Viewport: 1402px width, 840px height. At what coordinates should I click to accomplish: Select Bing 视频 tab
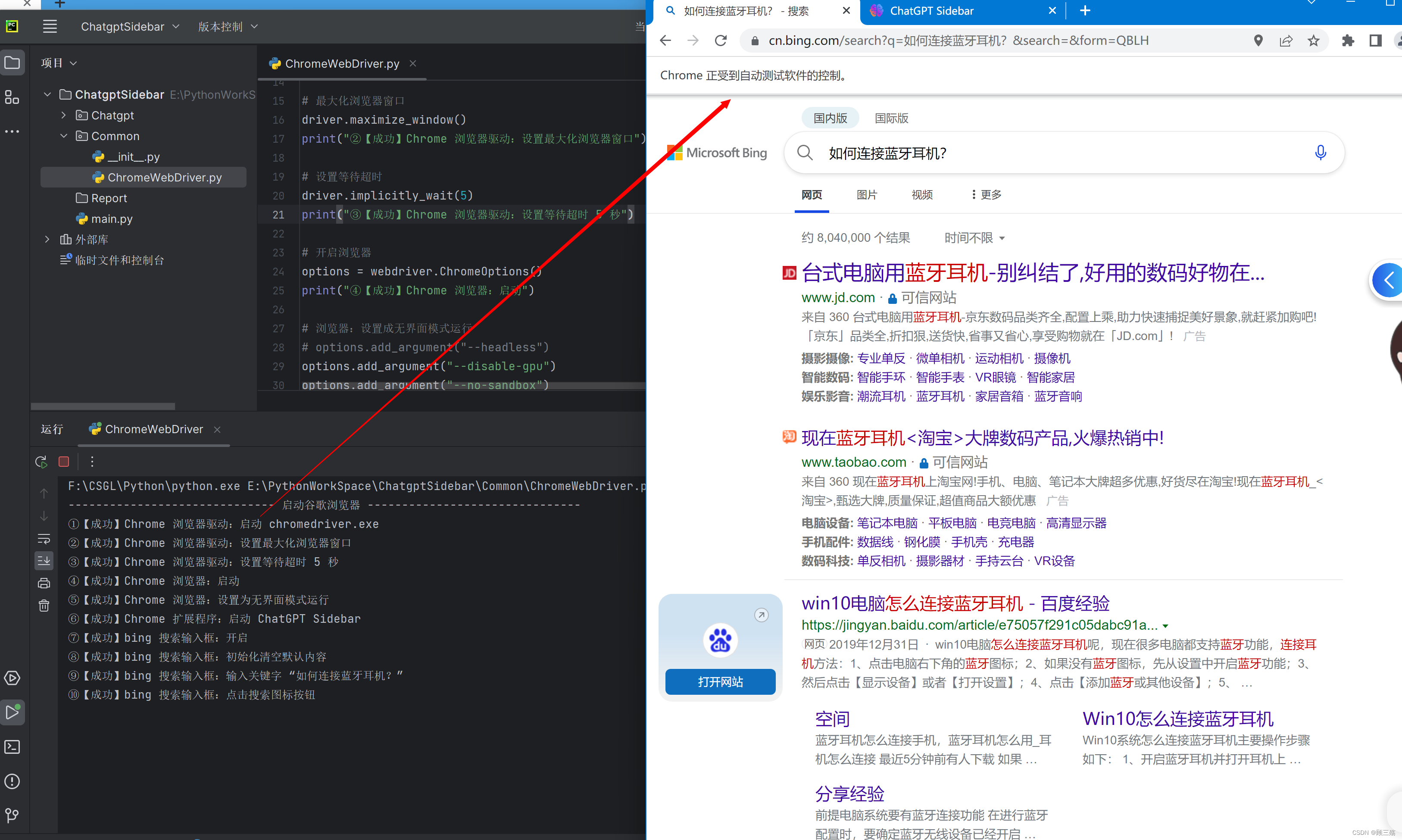tap(922, 195)
